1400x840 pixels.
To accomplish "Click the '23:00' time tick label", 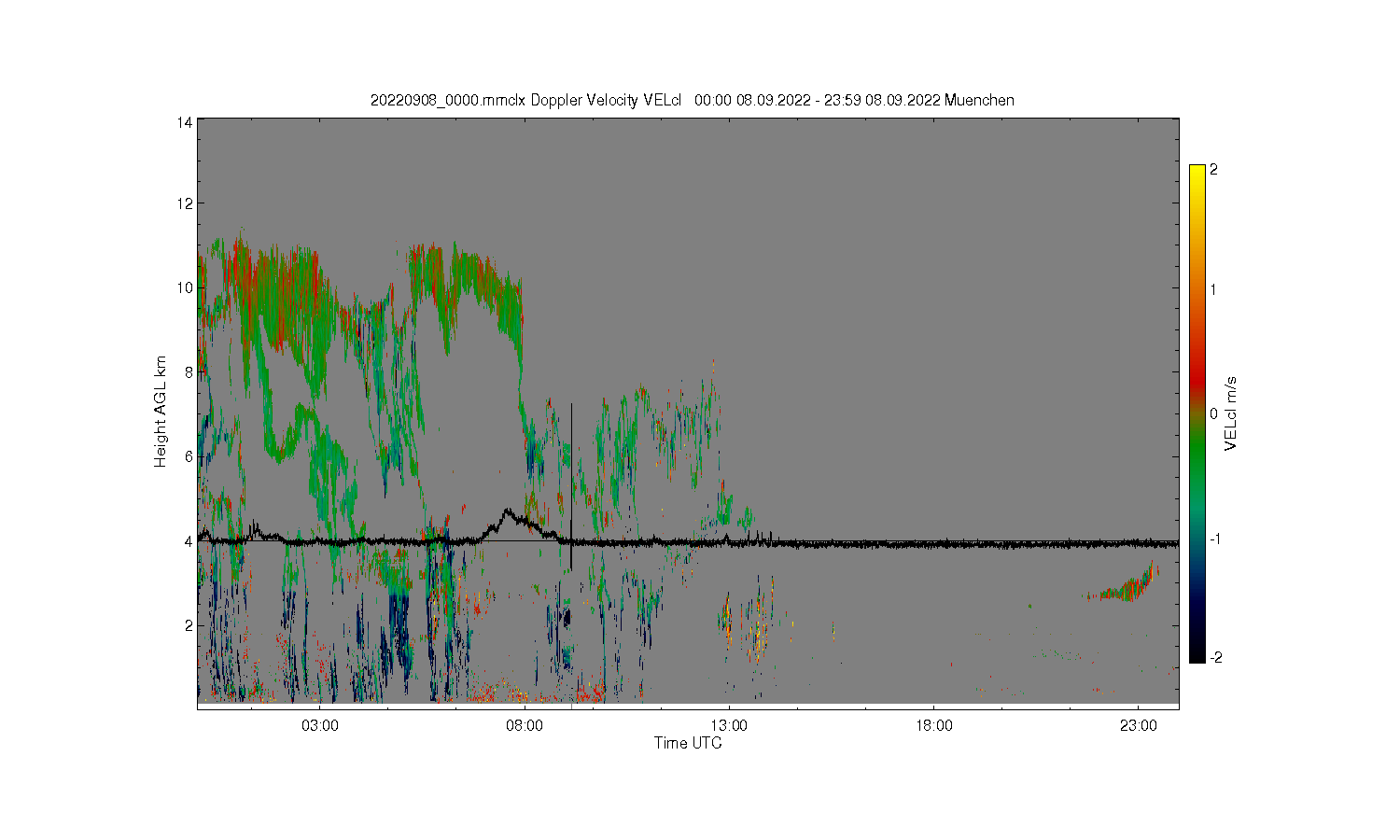I will point(1138,726).
